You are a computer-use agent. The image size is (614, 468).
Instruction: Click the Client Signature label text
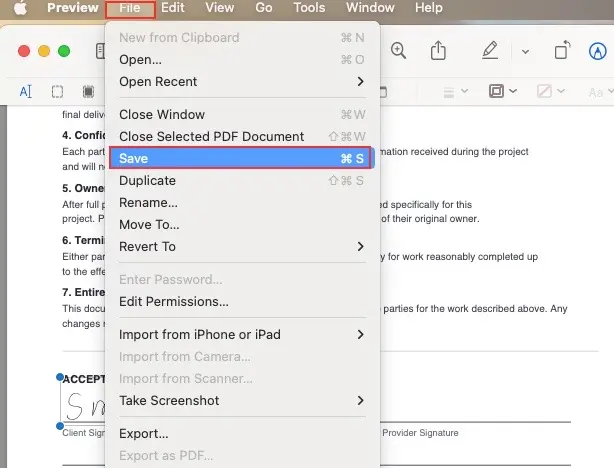[83, 433]
